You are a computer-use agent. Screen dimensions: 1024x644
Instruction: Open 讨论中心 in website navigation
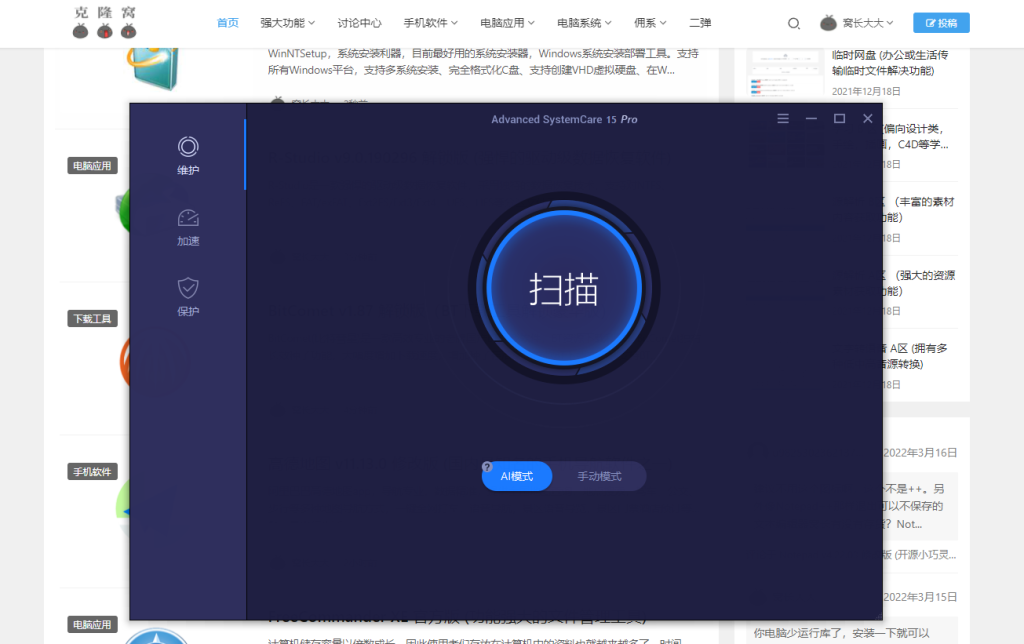click(x=359, y=23)
